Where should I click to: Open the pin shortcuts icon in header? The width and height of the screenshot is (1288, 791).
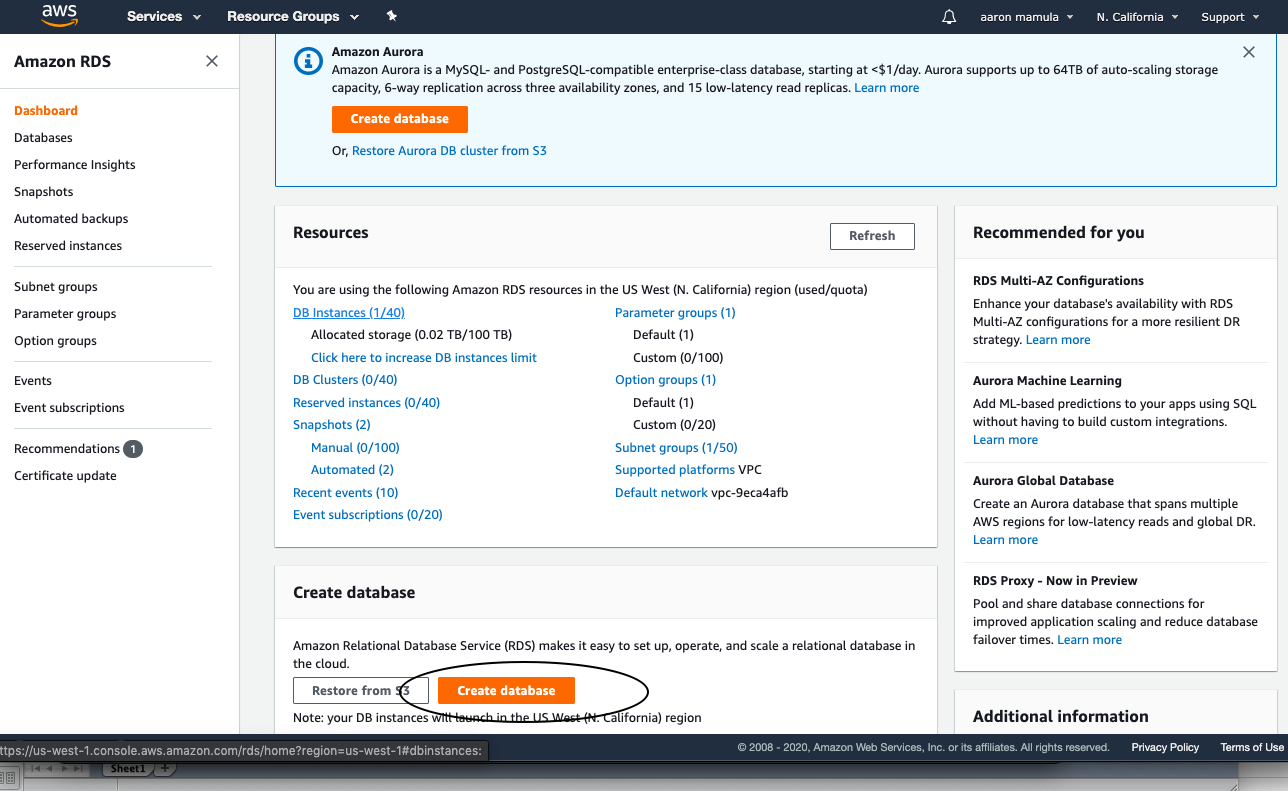coord(392,17)
